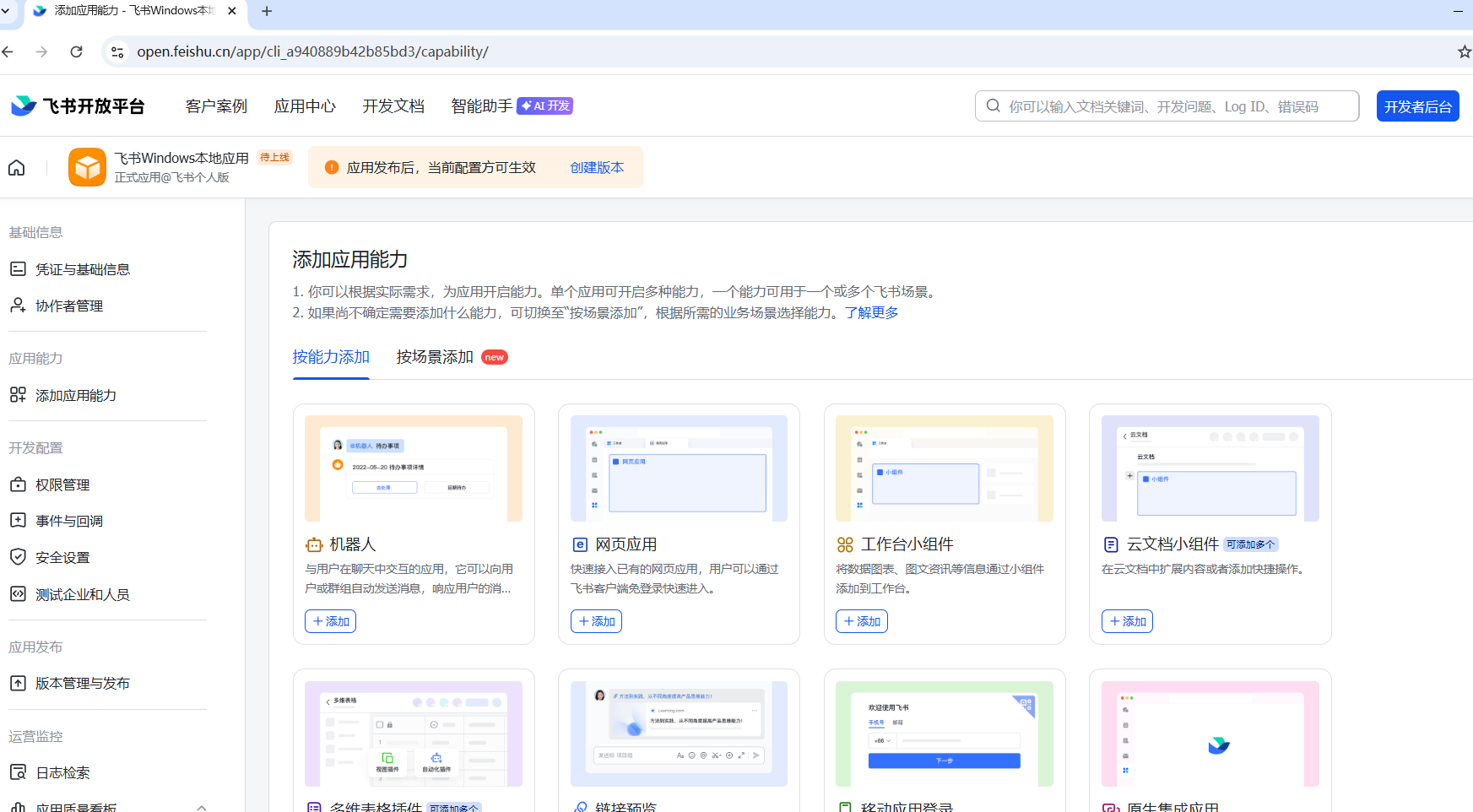This screenshot has height=812, width=1473.
Task: Go forward with the browser forward arrow
Action: click(41, 51)
